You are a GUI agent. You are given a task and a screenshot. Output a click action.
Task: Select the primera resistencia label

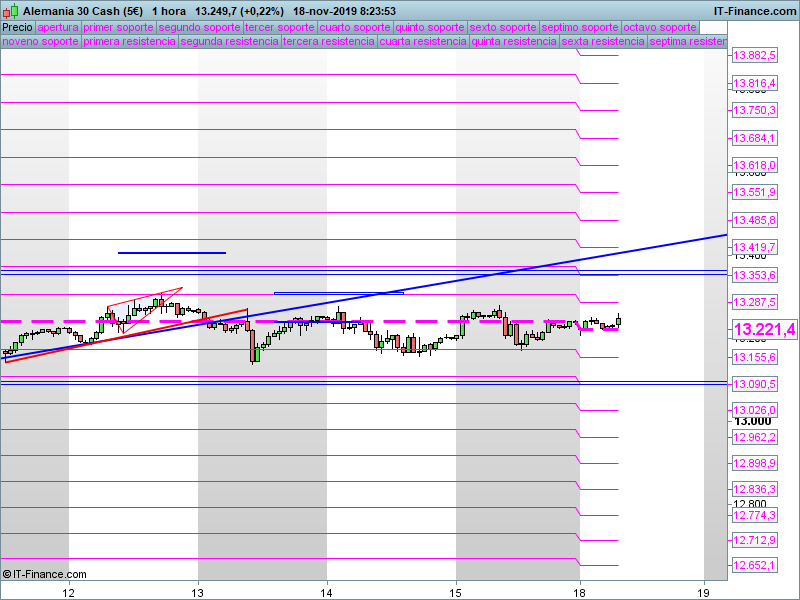coord(129,42)
